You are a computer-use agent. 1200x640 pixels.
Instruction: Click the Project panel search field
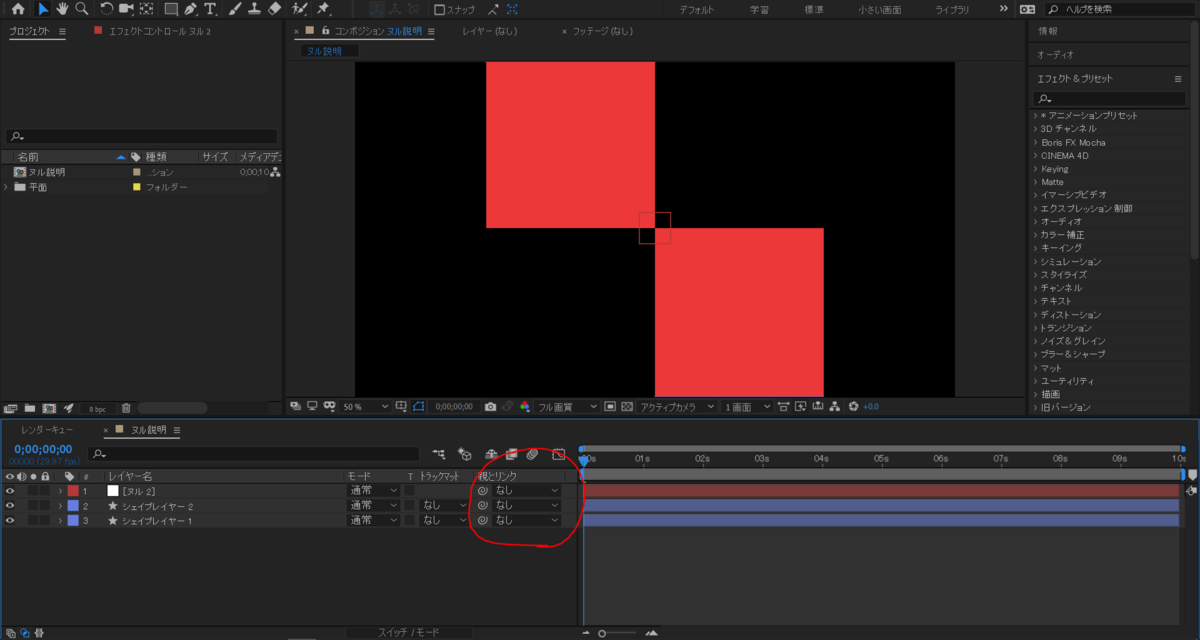click(141, 136)
